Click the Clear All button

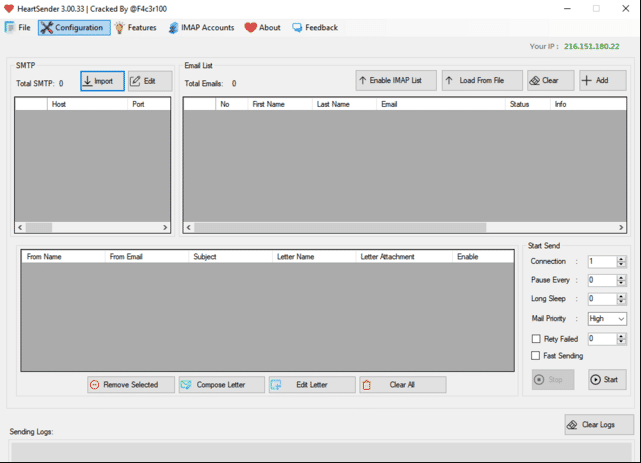(x=403, y=385)
